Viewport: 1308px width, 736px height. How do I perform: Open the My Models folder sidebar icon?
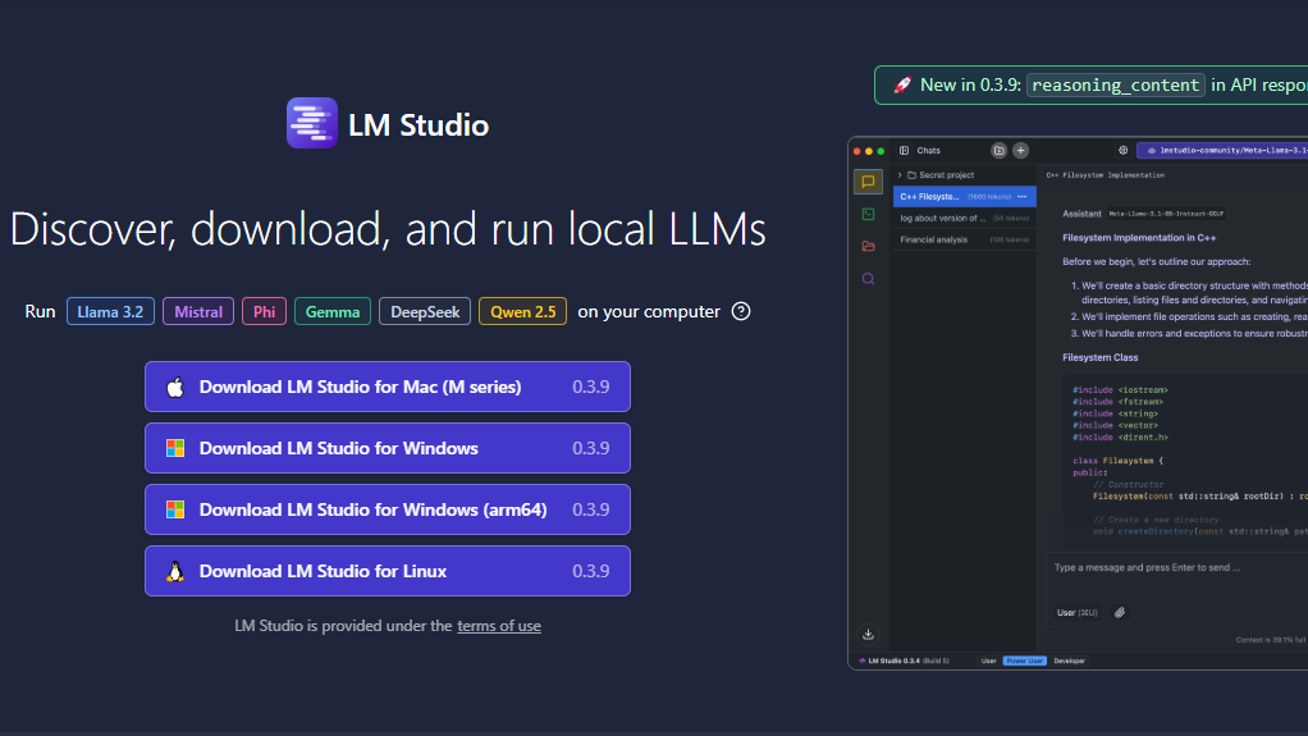coord(868,246)
